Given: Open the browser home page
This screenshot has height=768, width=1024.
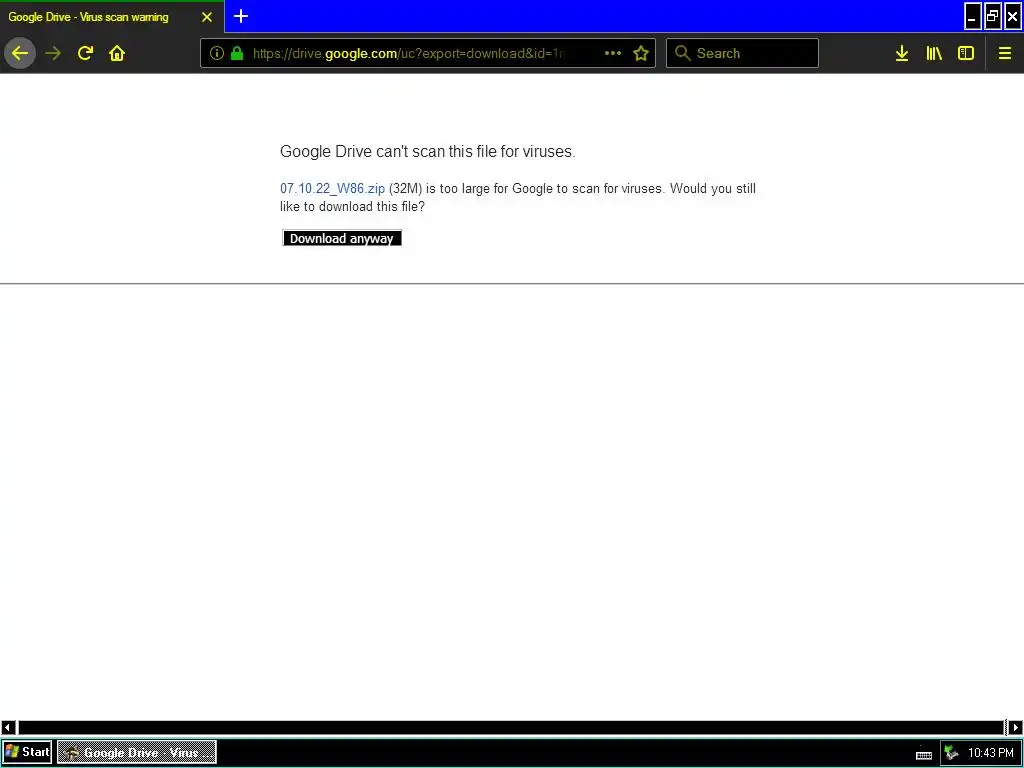Looking at the screenshot, I should [117, 53].
